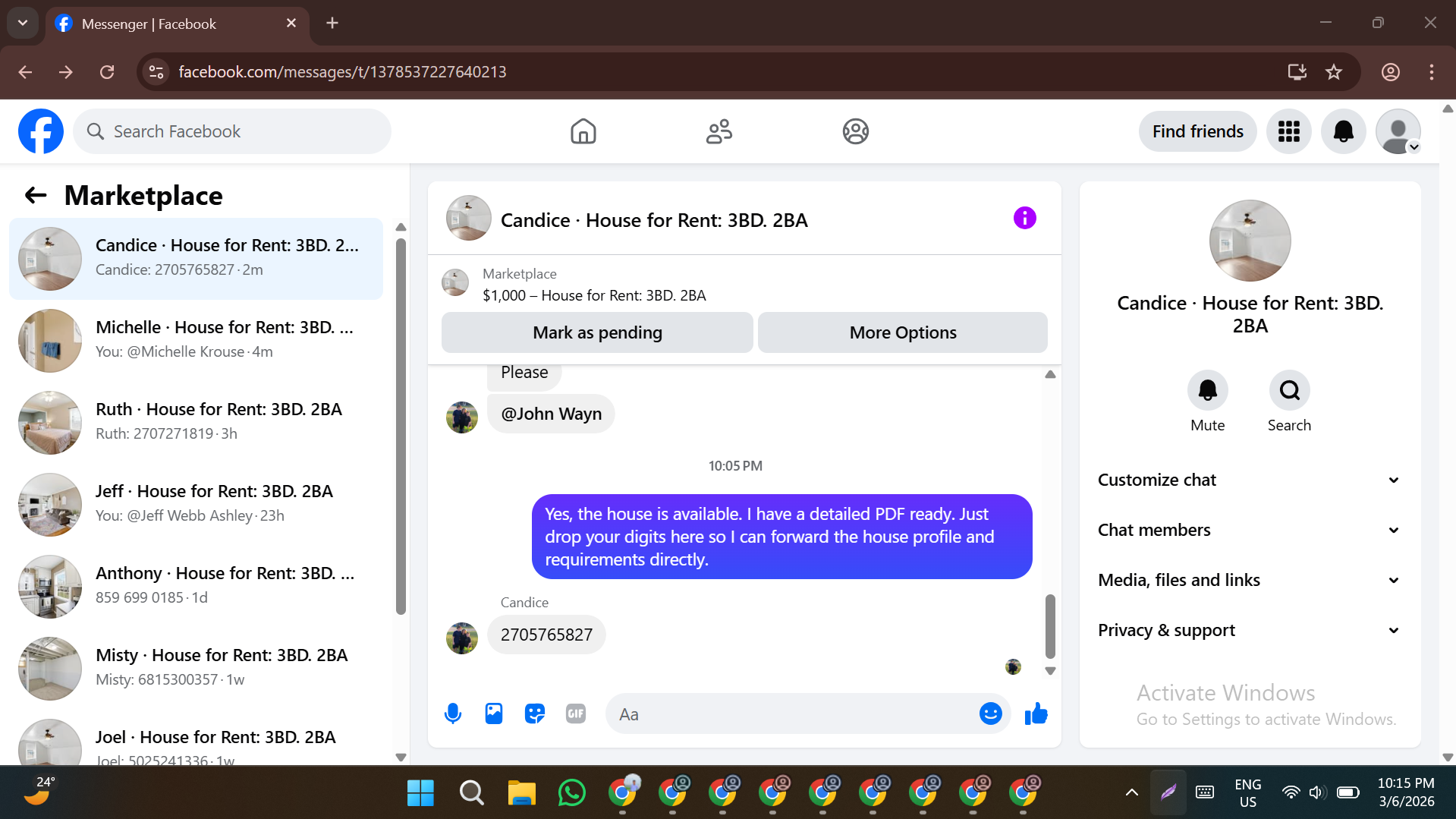
Task: Show hidden system tray icons
Action: [1131, 792]
